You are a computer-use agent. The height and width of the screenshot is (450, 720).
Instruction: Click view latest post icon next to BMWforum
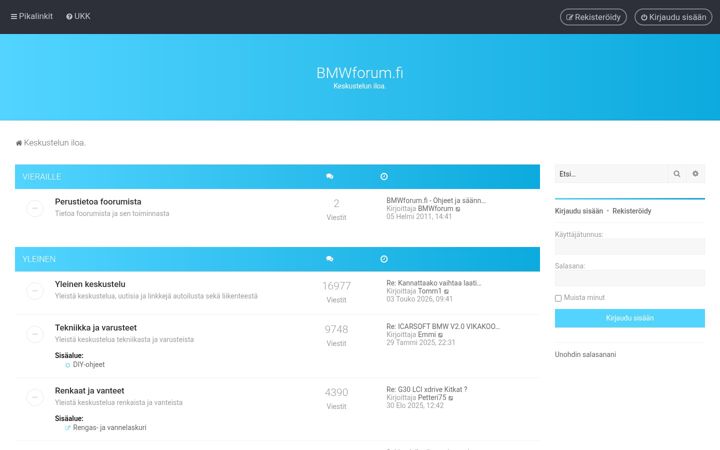click(458, 209)
